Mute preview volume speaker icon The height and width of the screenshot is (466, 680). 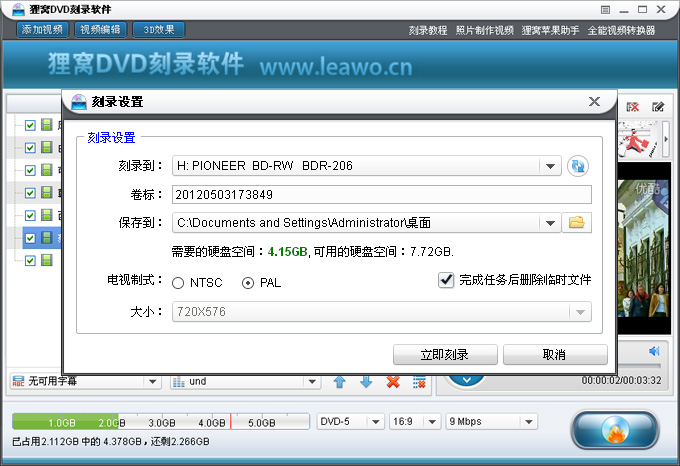coord(654,351)
